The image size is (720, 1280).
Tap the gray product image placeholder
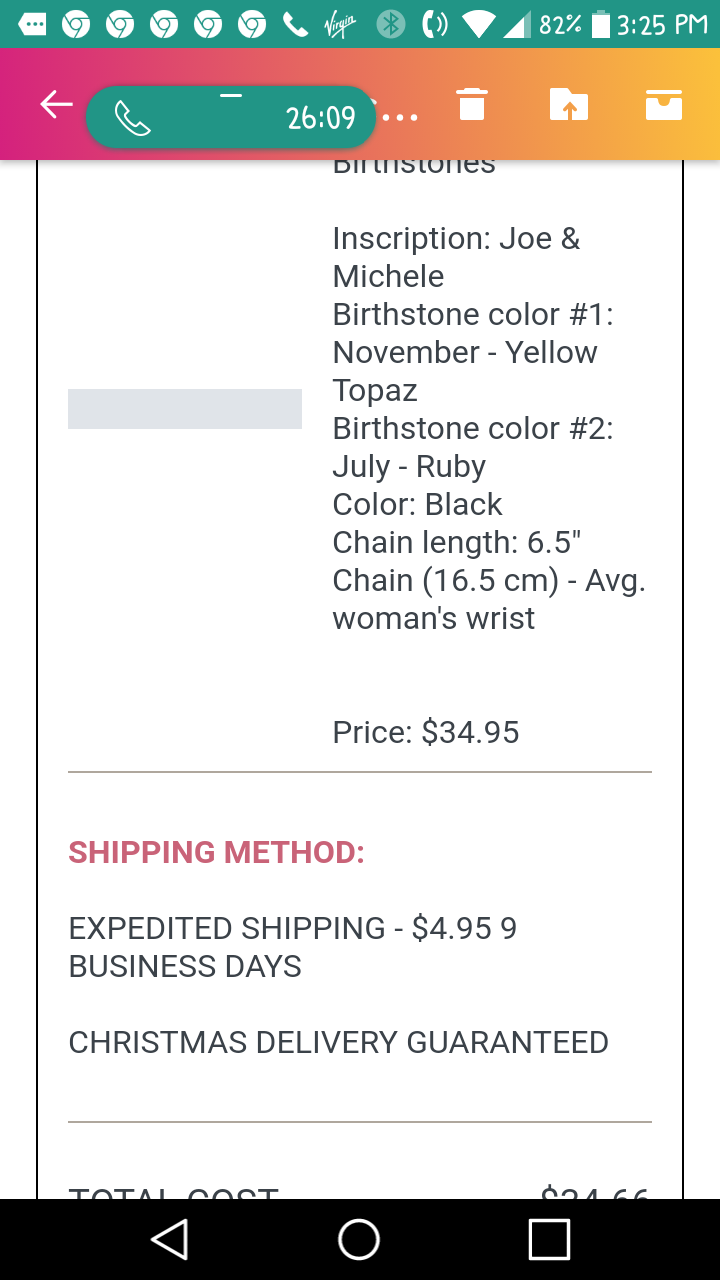coord(185,409)
